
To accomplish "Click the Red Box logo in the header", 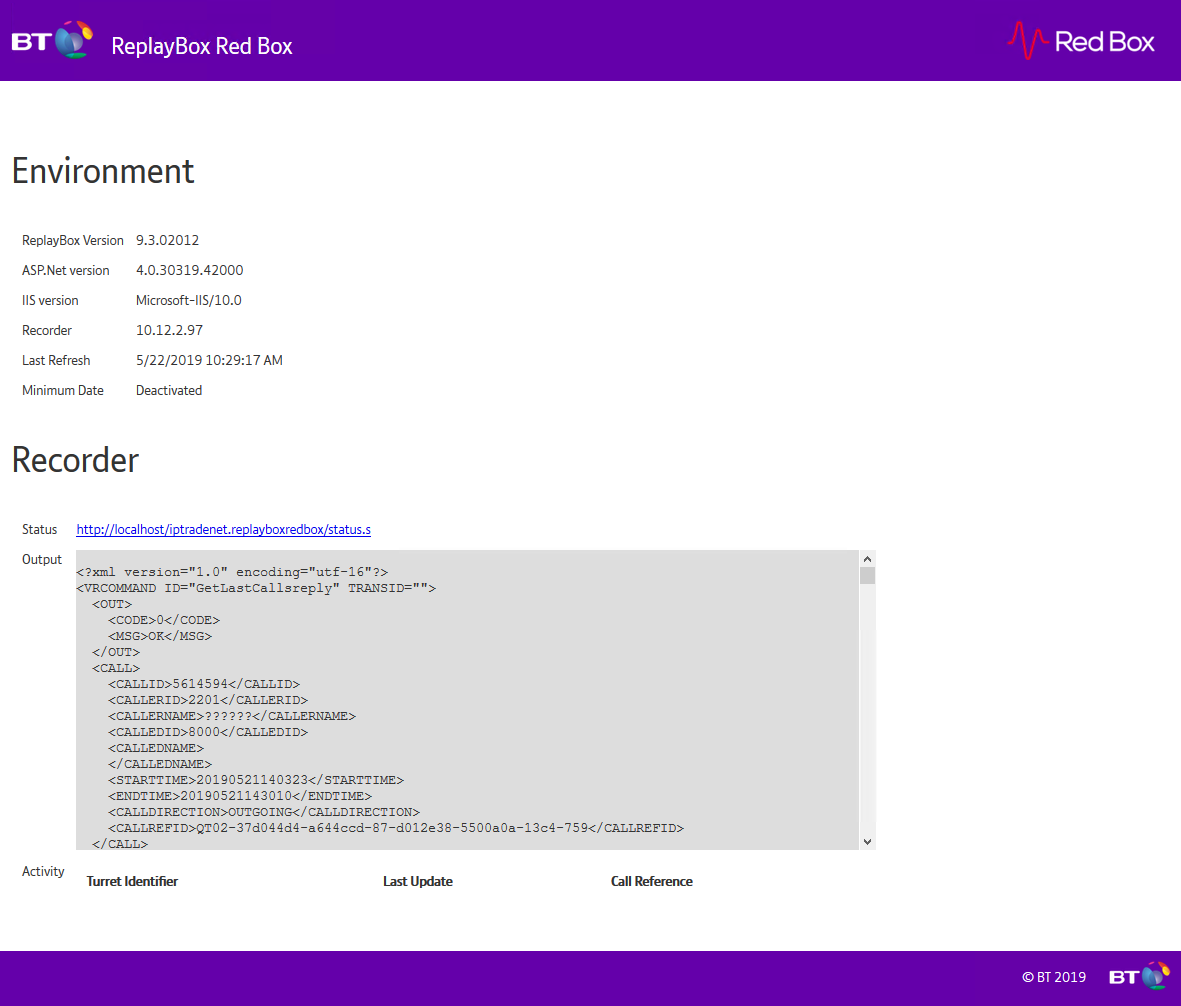I will pos(1081,41).
